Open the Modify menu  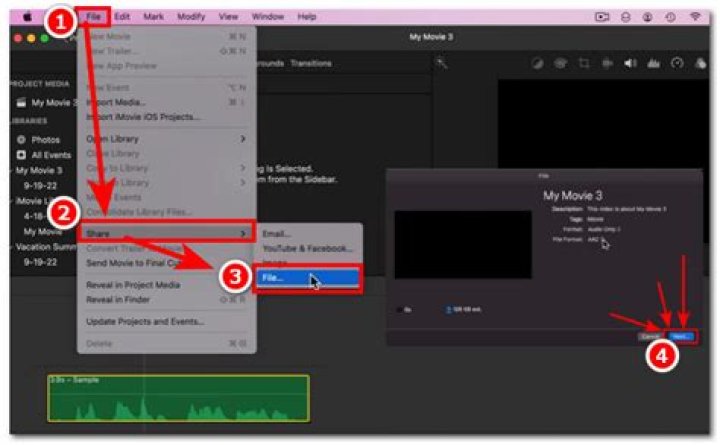(191, 17)
